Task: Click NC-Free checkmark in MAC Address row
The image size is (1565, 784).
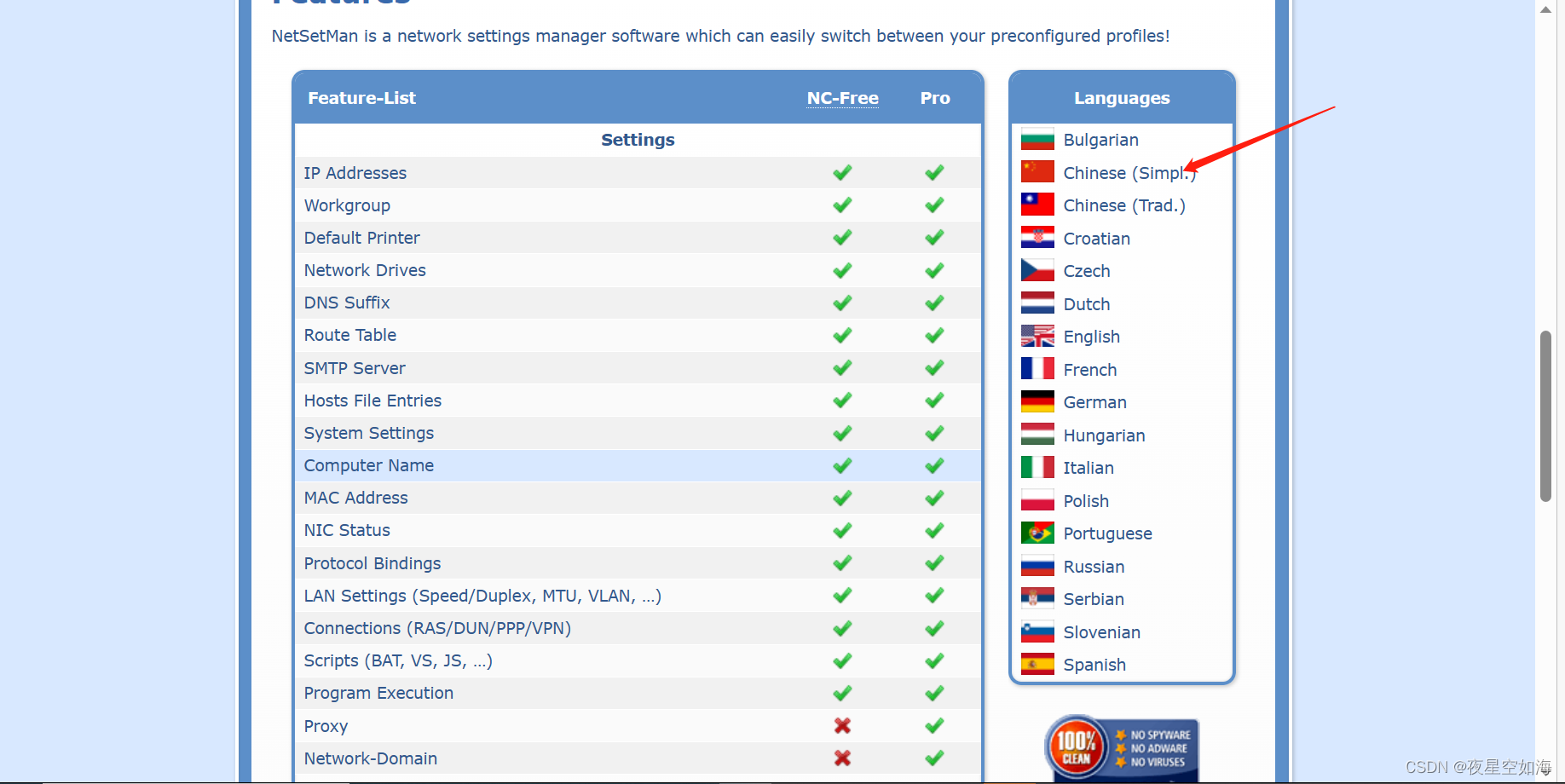Action: coord(842,498)
